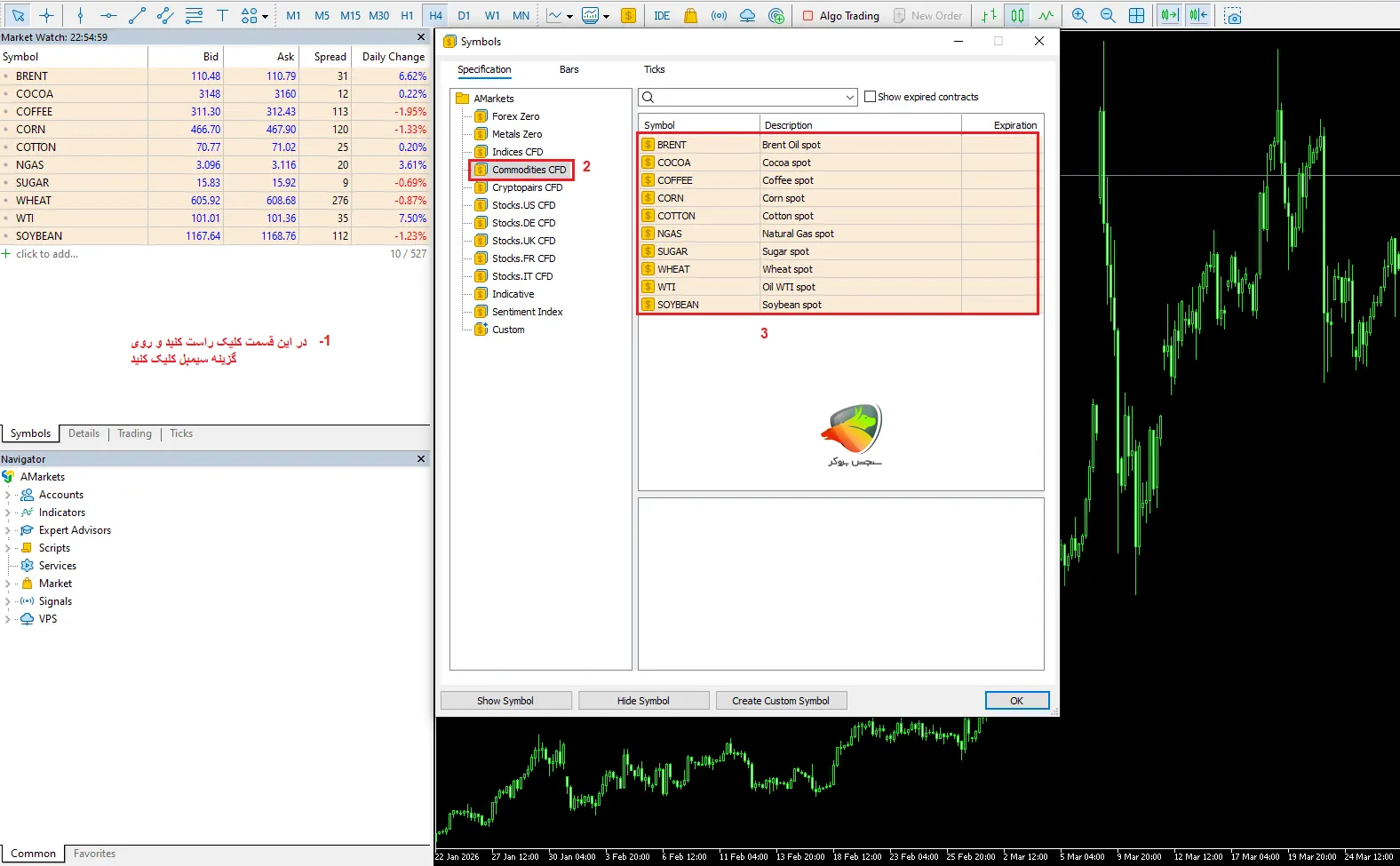
Task: Toggle Algo Trading on or off
Action: pyautogui.click(x=840, y=15)
